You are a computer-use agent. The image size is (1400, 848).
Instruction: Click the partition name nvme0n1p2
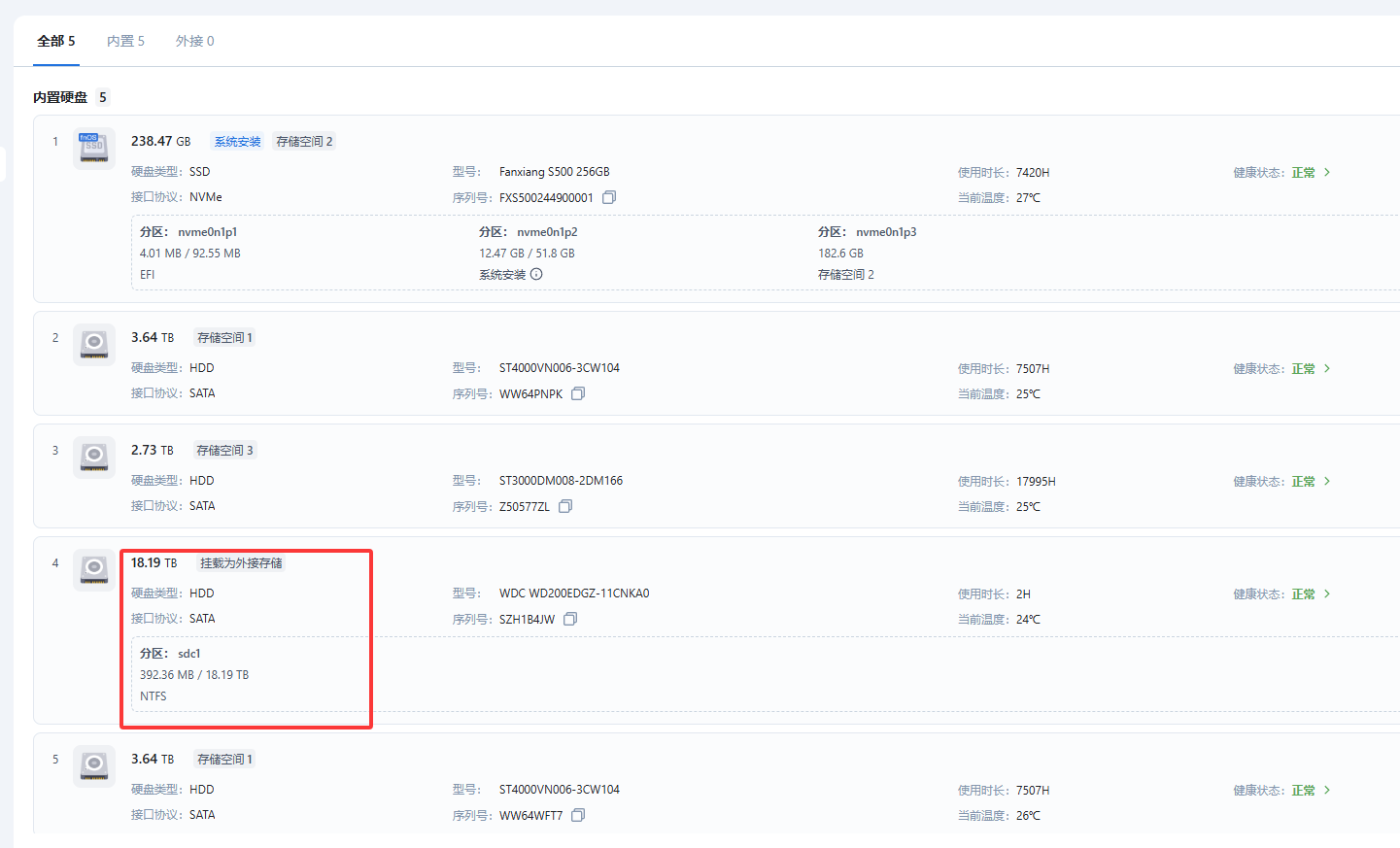pos(547,232)
